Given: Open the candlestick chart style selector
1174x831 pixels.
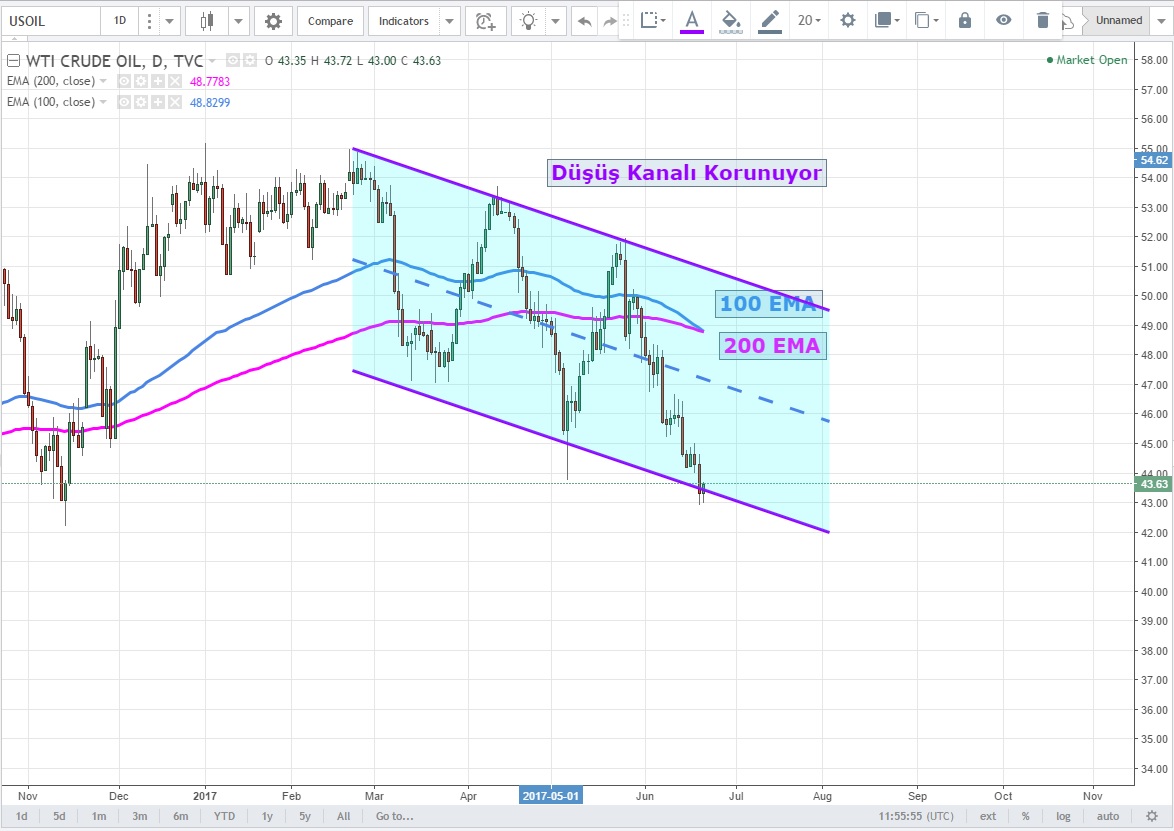Looking at the screenshot, I should click(208, 20).
